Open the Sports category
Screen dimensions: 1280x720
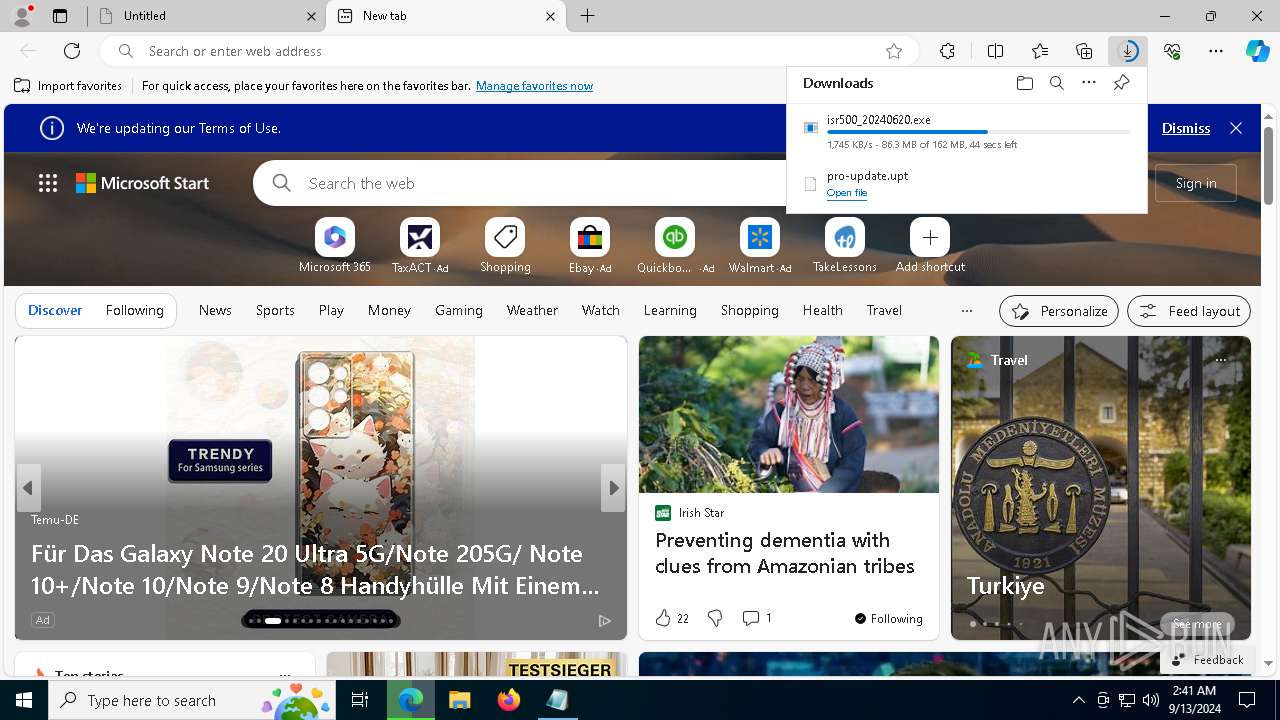(275, 311)
